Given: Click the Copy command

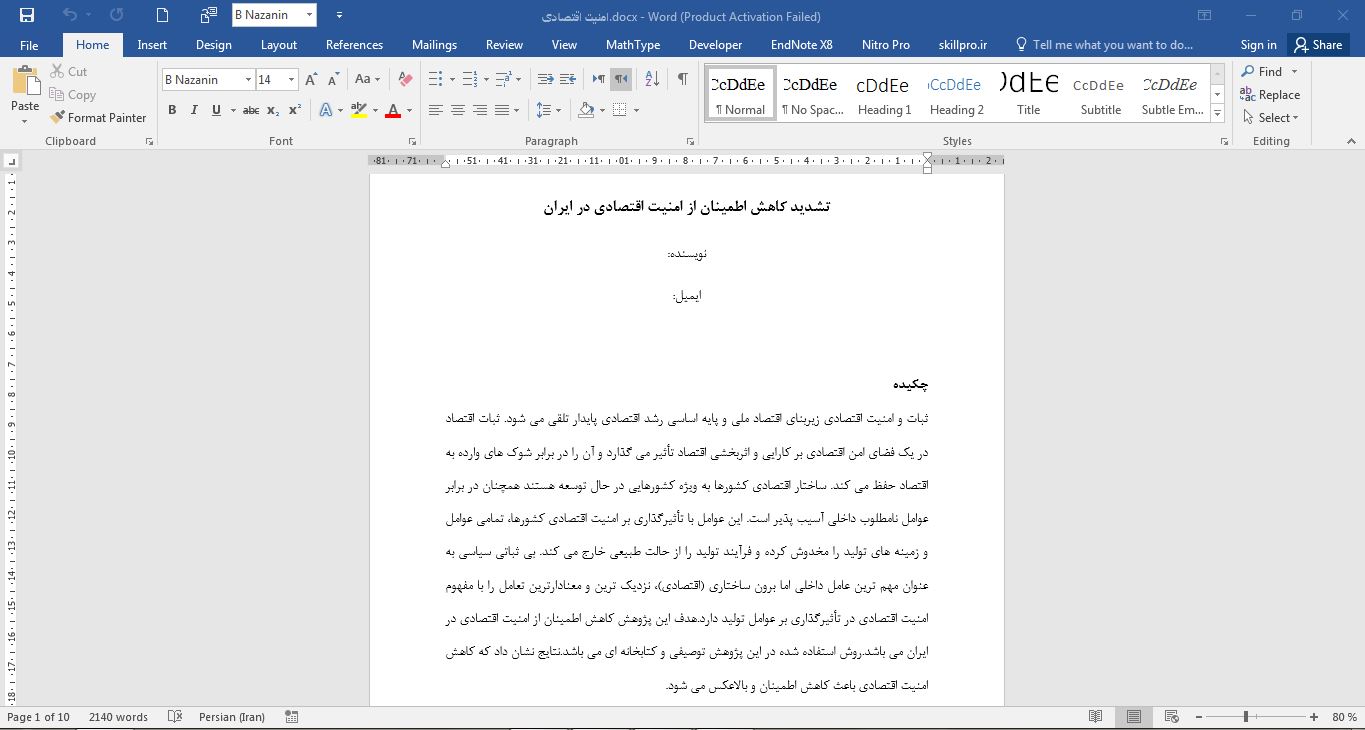Looking at the screenshot, I should 73,95.
